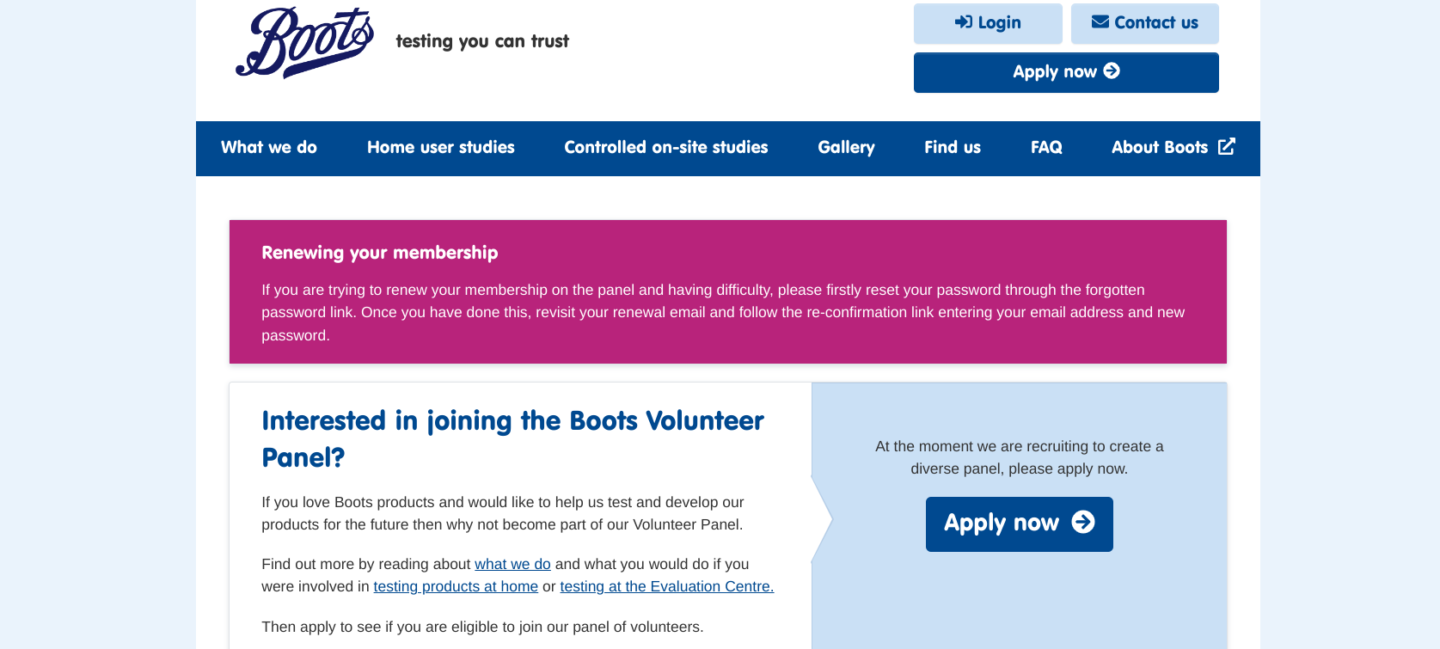Image resolution: width=1440 pixels, height=649 pixels.
Task: Open the What we do menu item
Action: (269, 148)
